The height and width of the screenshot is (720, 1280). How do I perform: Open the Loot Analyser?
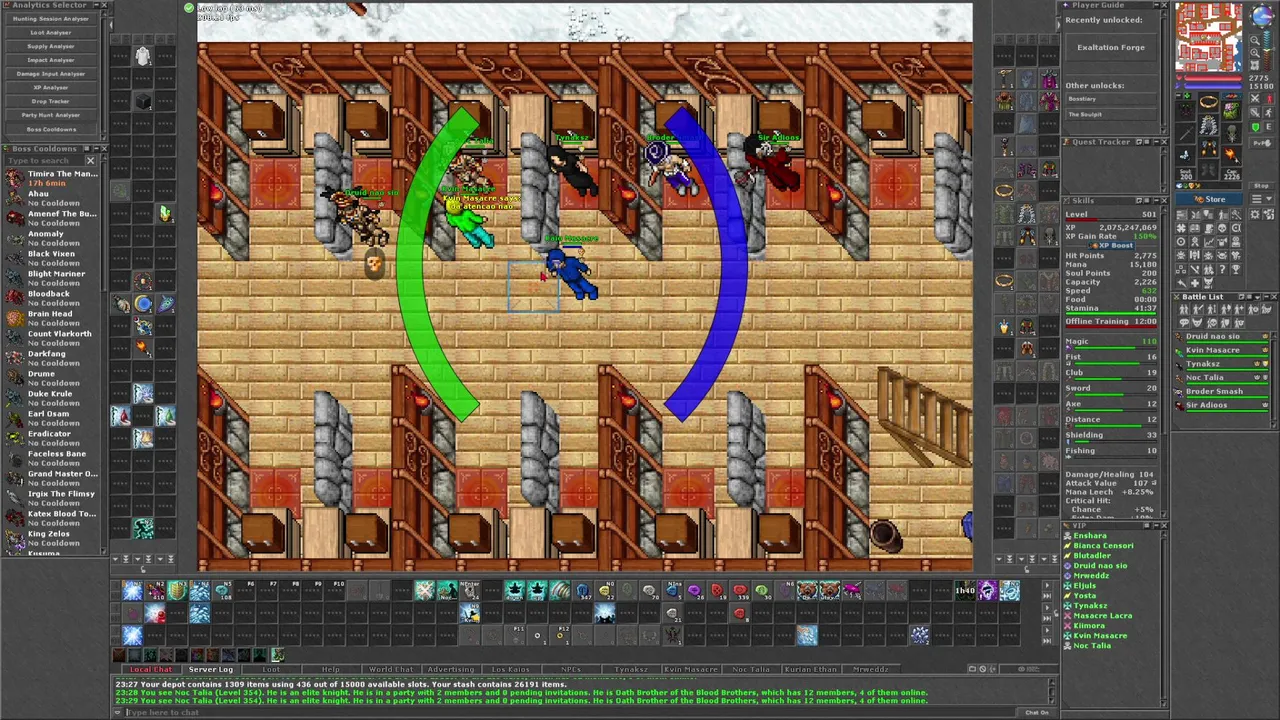click(x=51, y=33)
